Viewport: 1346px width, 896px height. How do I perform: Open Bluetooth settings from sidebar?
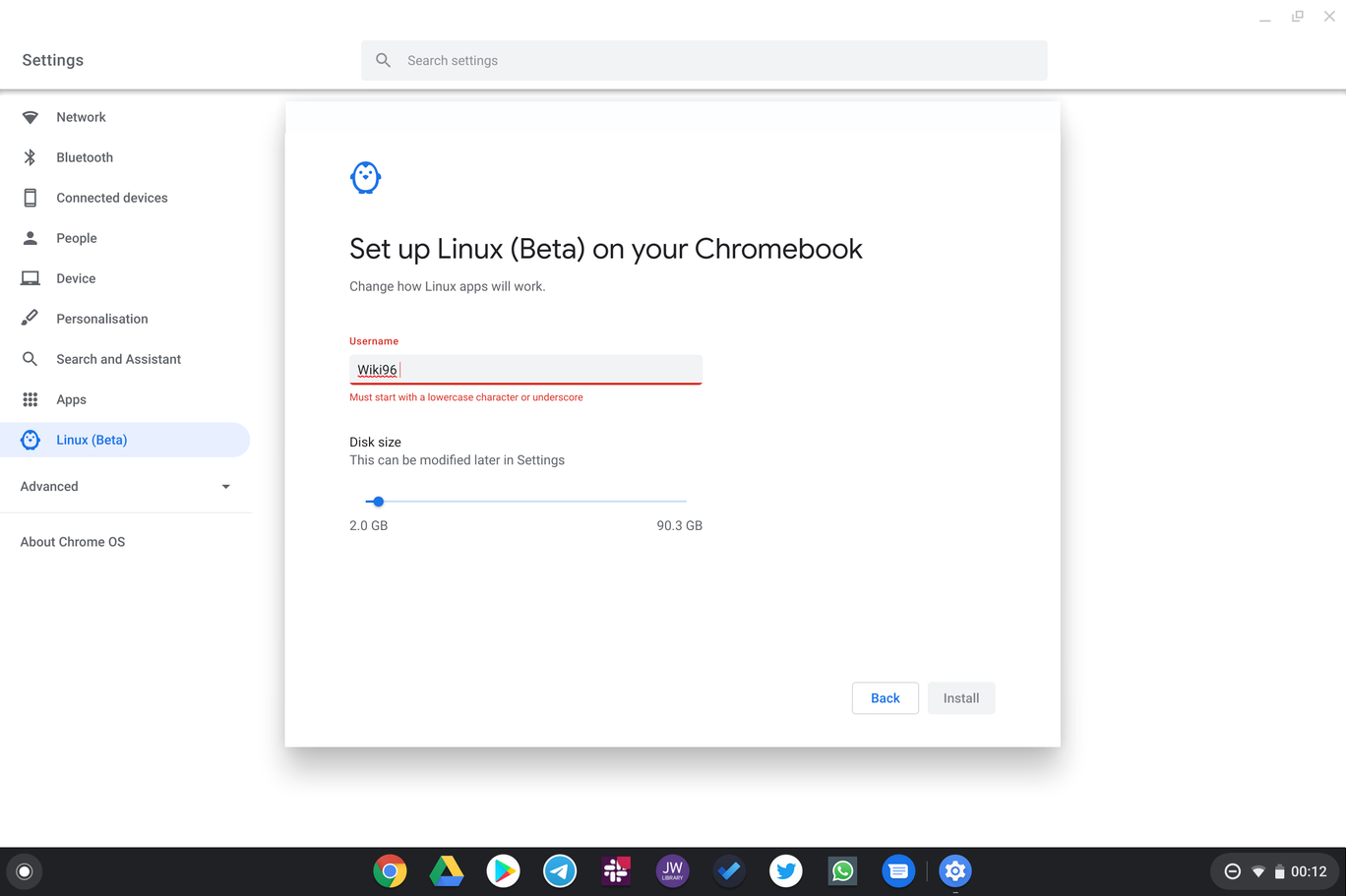tap(84, 157)
